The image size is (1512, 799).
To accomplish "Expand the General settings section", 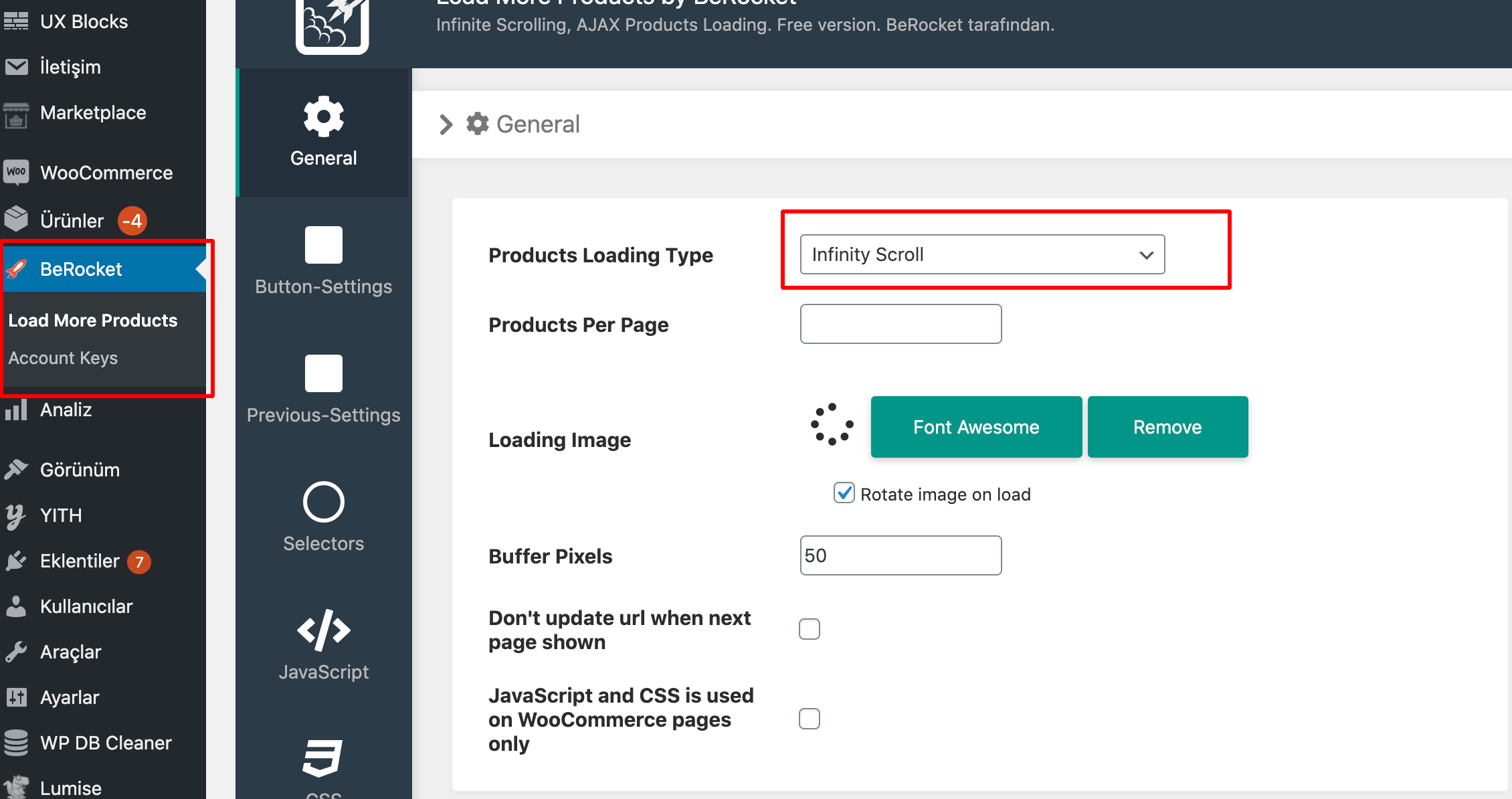I will point(447,124).
